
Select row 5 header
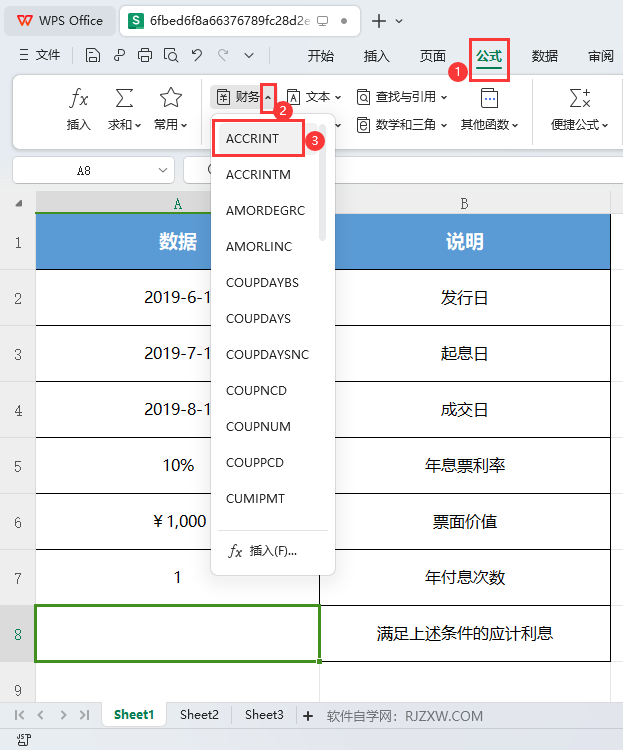coord(18,466)
